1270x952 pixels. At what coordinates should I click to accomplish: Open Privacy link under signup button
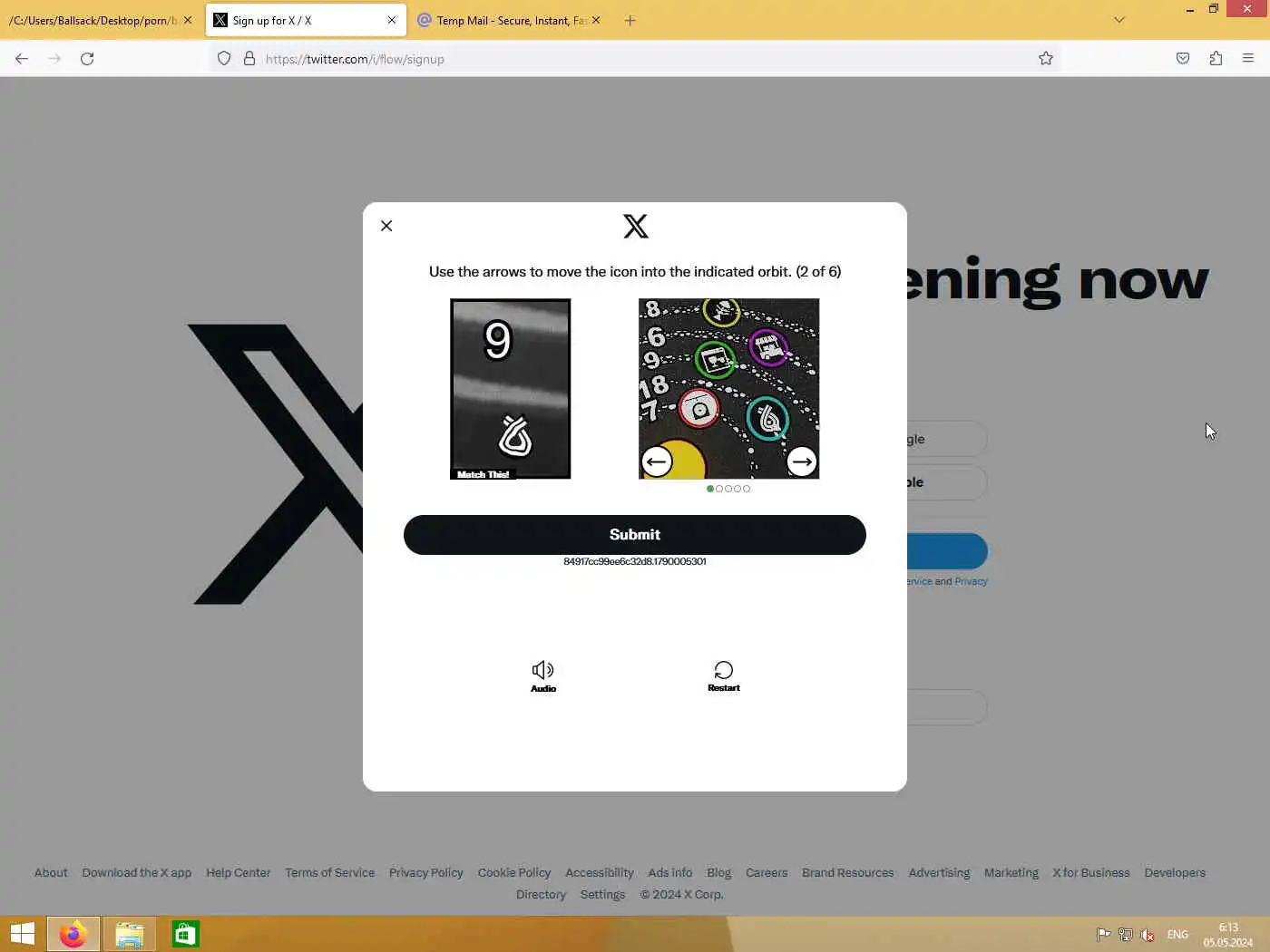click(x=971, y=581)
